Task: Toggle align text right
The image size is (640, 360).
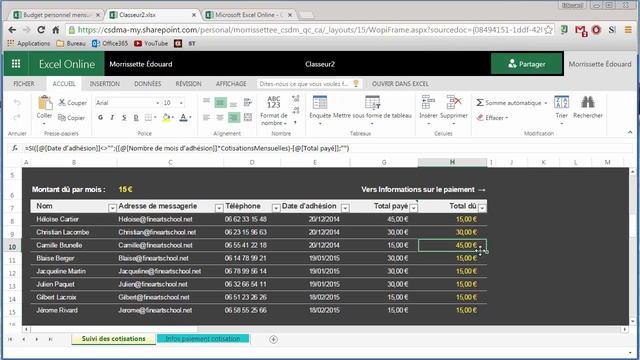Action: 233,118
